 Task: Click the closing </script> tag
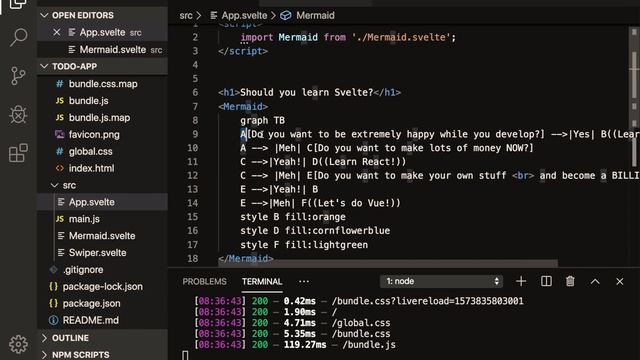point(243,51)
